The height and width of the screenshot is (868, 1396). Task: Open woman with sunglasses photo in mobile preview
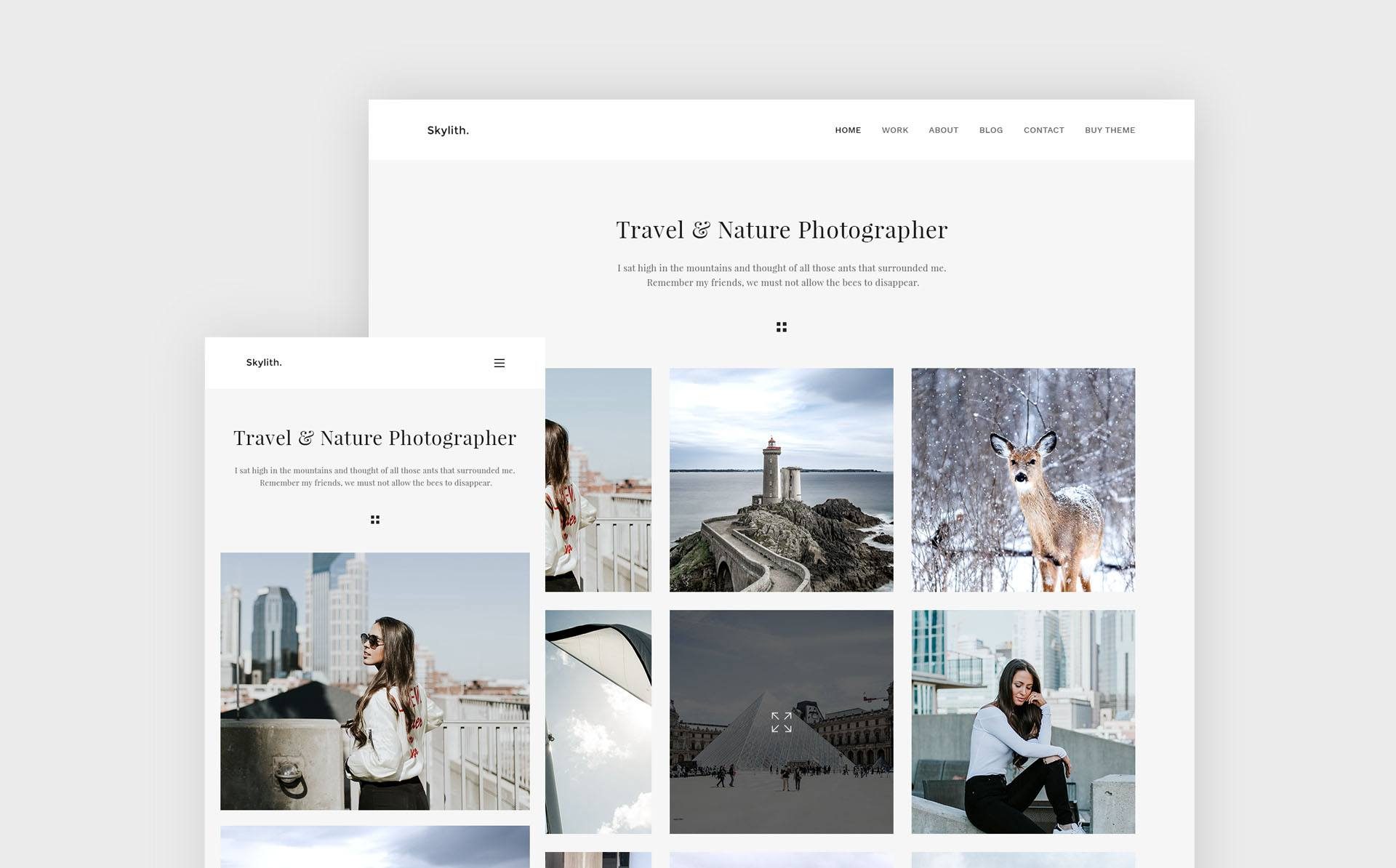(375, 681)
